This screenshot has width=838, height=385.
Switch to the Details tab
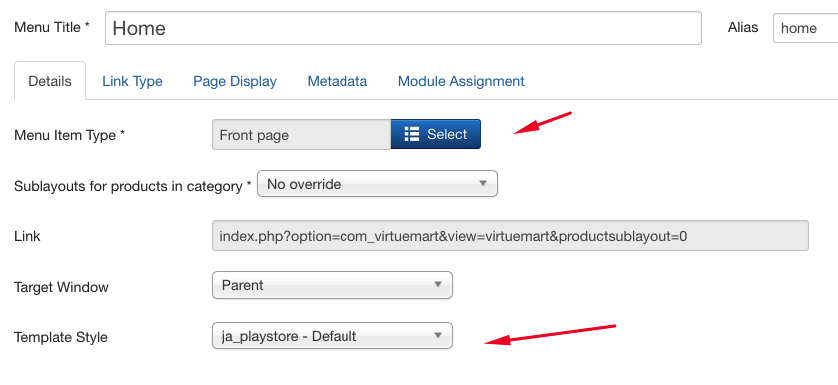(x=50, y=81)
